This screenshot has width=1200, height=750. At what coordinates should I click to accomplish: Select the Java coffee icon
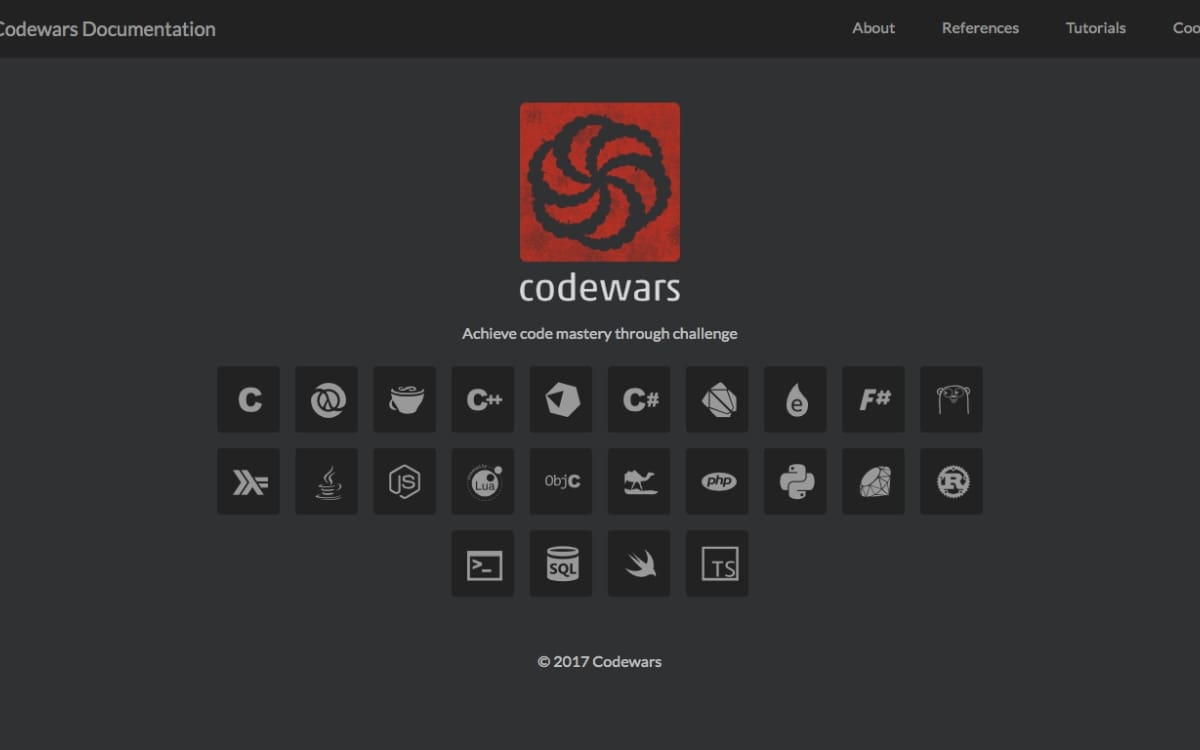[x=326, y=481]
